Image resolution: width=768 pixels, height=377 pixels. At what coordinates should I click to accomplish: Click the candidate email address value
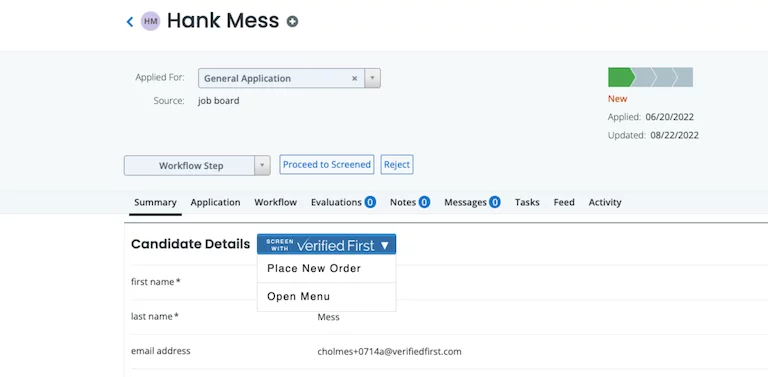point(389,352)
